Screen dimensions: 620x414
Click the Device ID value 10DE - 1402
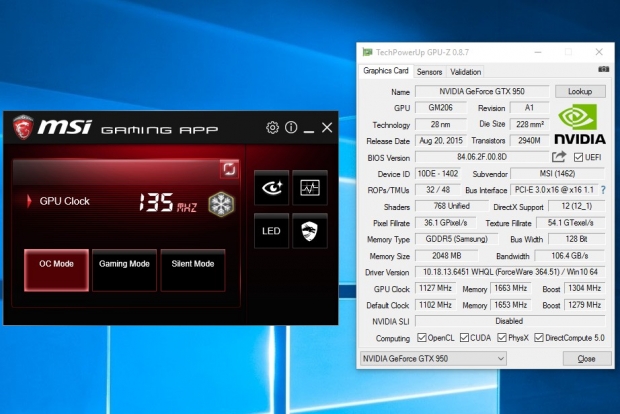point(438,174)
